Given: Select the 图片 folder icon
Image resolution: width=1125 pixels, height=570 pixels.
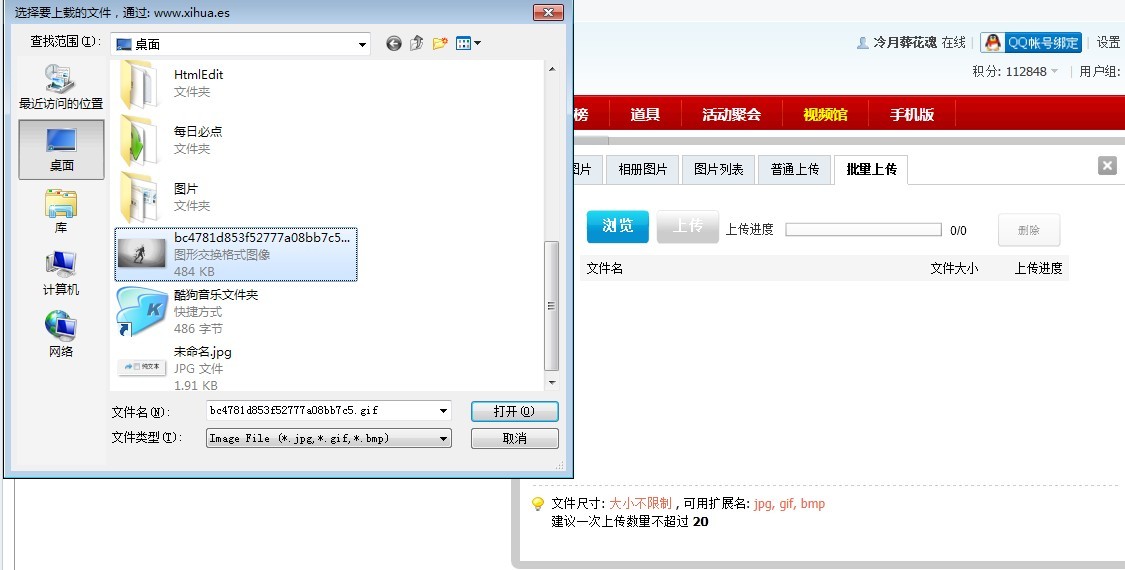Looking at the screenshot, I should coord(139,197).
